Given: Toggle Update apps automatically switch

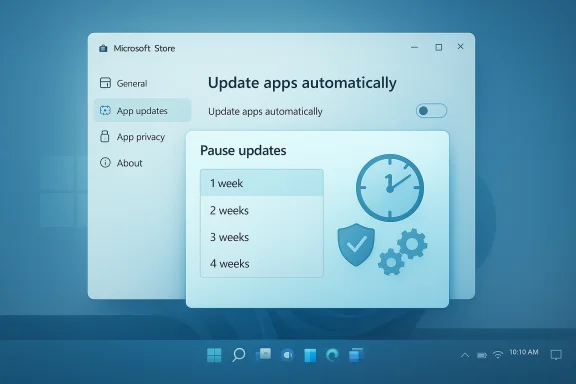Looking at the screenshot, I should point(431,111).
